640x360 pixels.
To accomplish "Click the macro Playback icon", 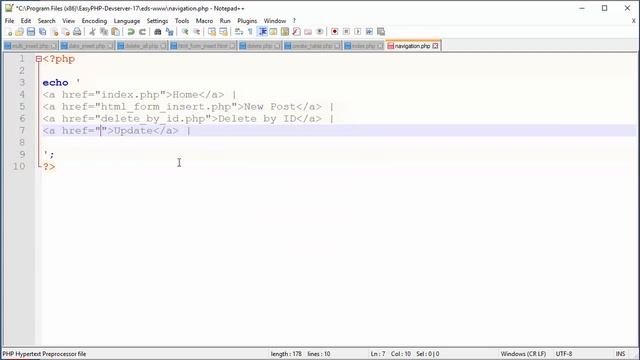I will [x=358, y=32].
